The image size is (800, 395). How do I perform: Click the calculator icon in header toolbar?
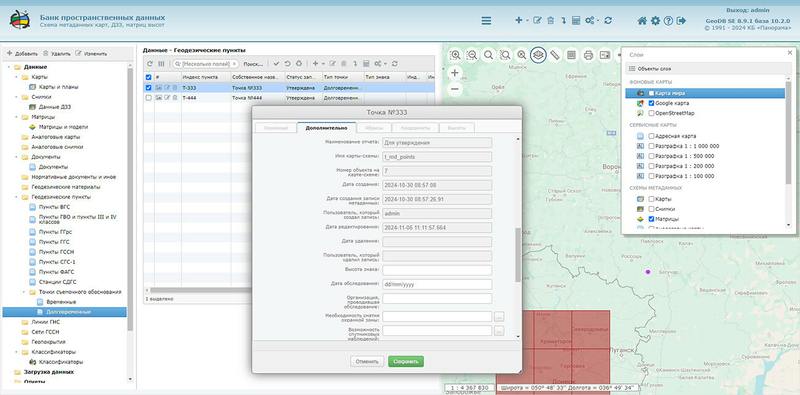576,20
